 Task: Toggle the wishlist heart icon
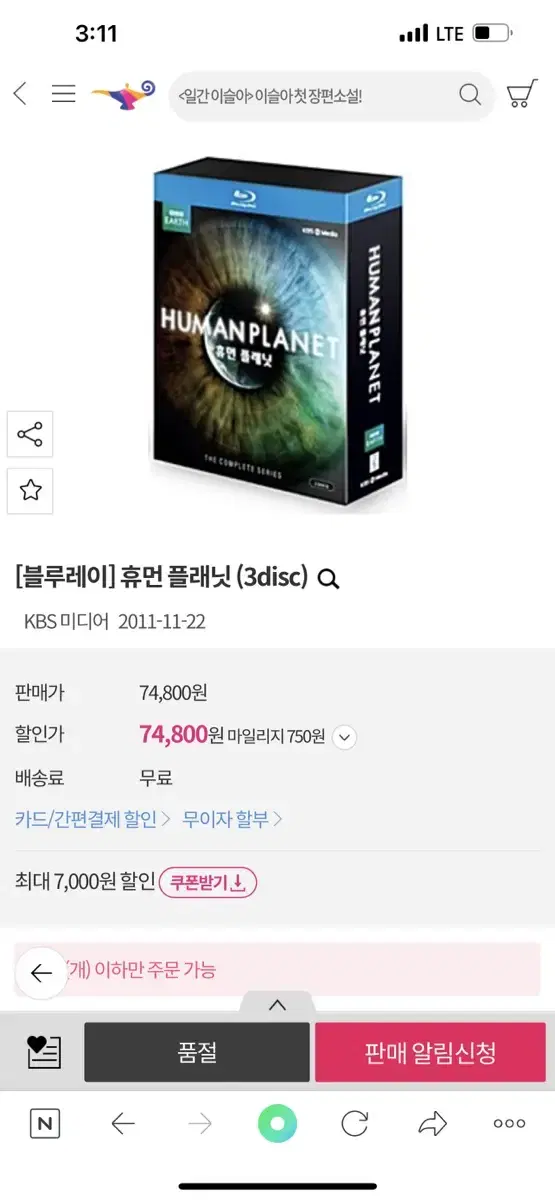coord(44,1051)
